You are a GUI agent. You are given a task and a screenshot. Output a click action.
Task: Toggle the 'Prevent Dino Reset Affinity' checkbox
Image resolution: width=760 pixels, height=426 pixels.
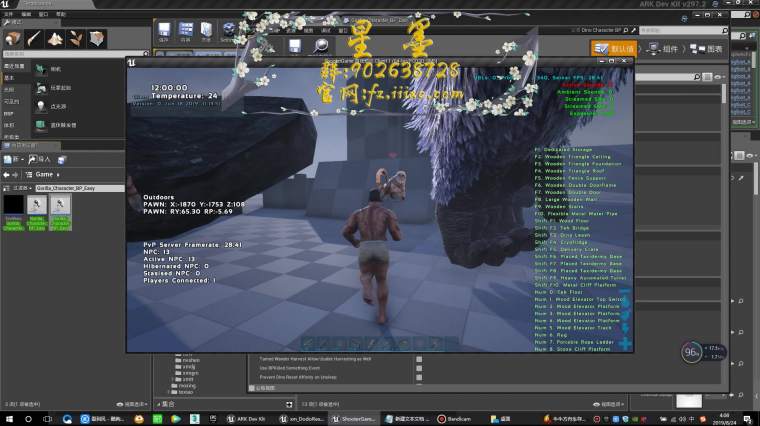click(x=419, y=377)
